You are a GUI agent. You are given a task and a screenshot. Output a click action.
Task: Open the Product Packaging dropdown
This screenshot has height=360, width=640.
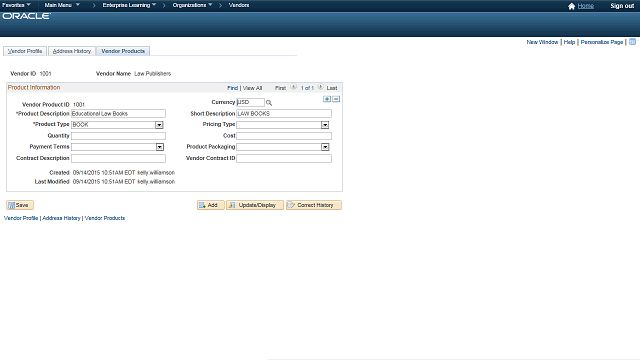point(325,147)
